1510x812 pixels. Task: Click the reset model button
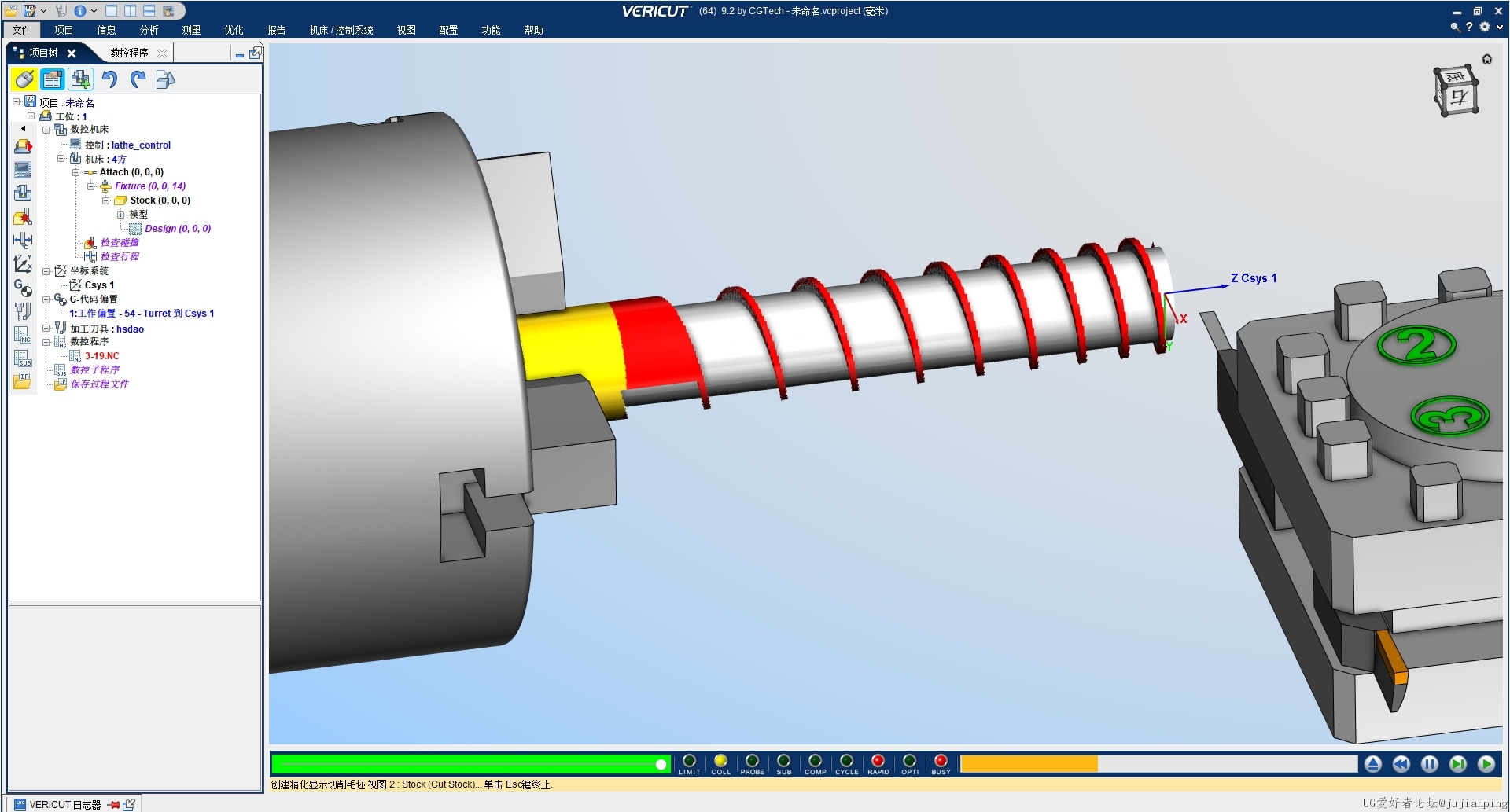(1373, 764)
